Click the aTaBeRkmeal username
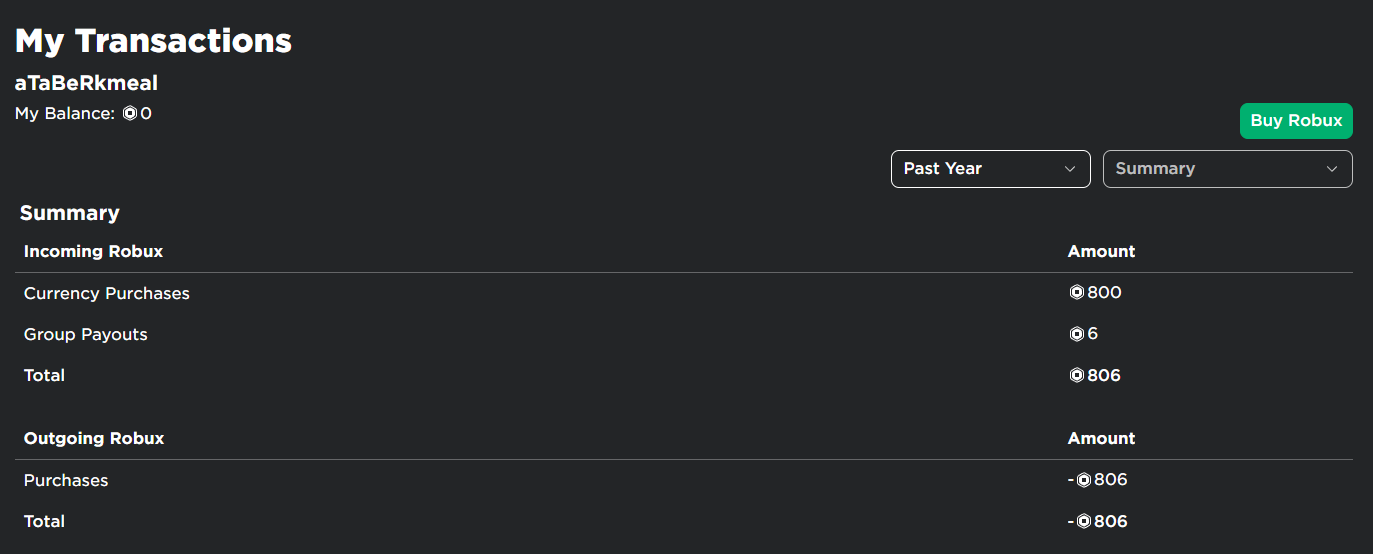The height and width of the screenshot is (554, 1373). (x=86, y=83)
